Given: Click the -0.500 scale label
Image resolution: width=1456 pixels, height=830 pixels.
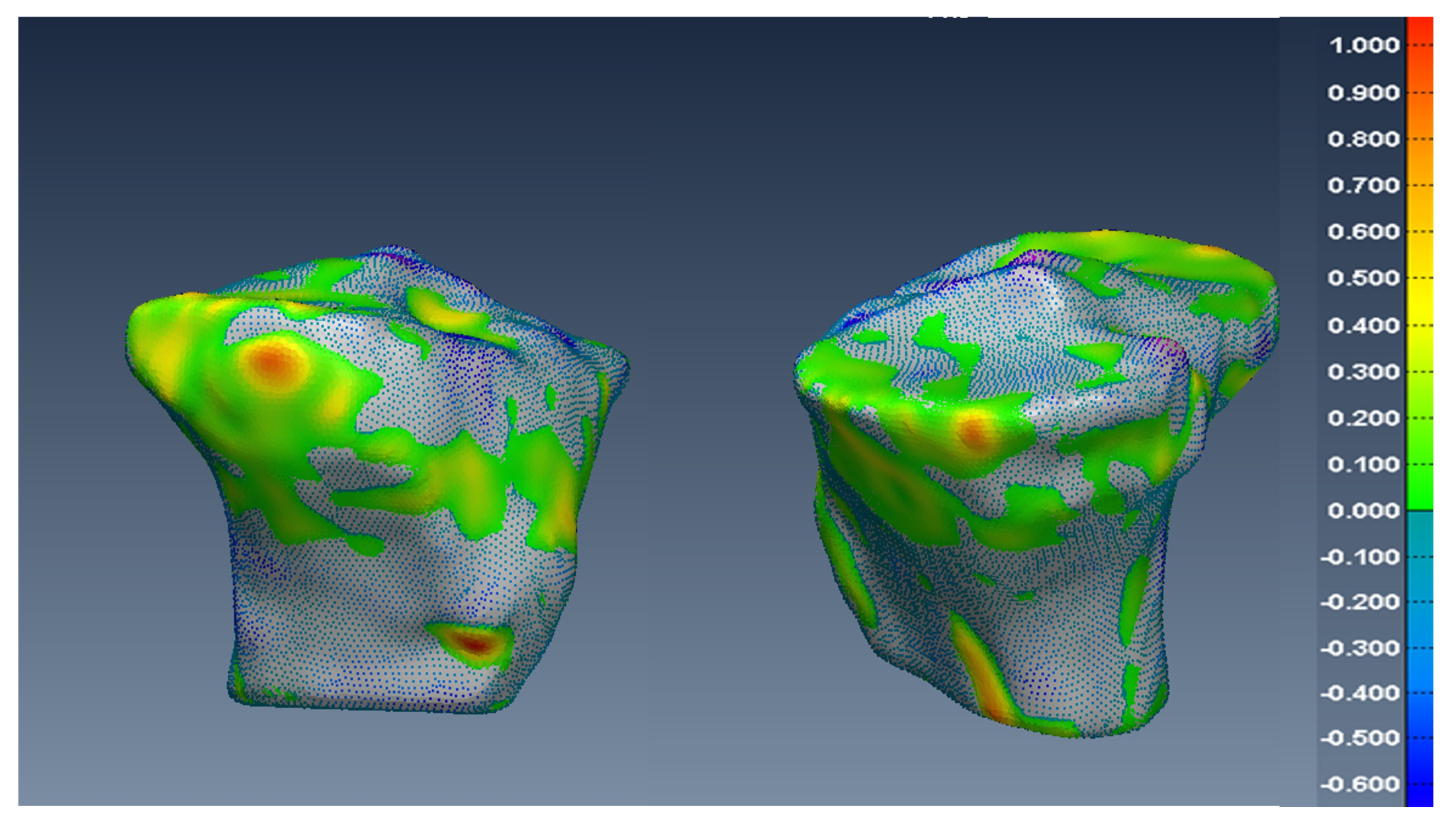Looking at the screenshot, I should point(1361,738).
